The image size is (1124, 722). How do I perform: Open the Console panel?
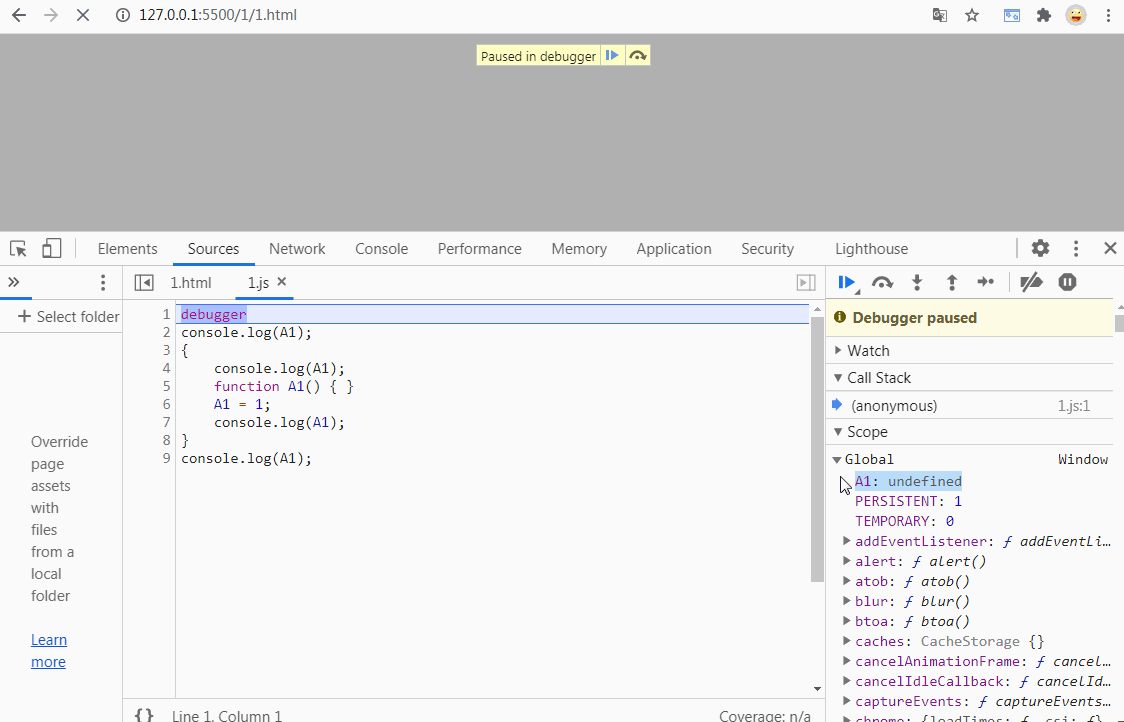(381, 249)
